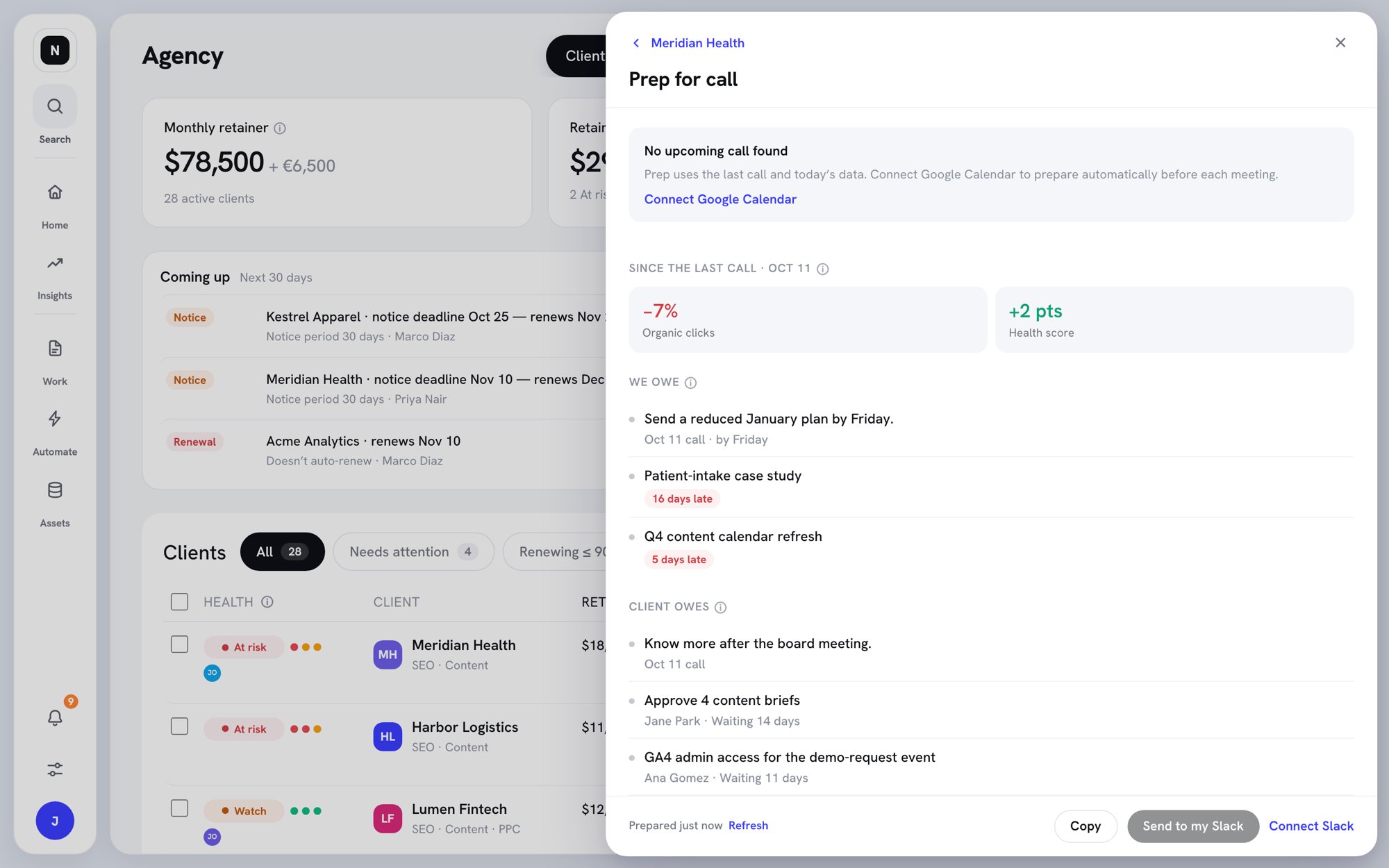Screen dimensions: 1389x868
Task: Refresh the prepared call notes
Action: coord(748,826)
